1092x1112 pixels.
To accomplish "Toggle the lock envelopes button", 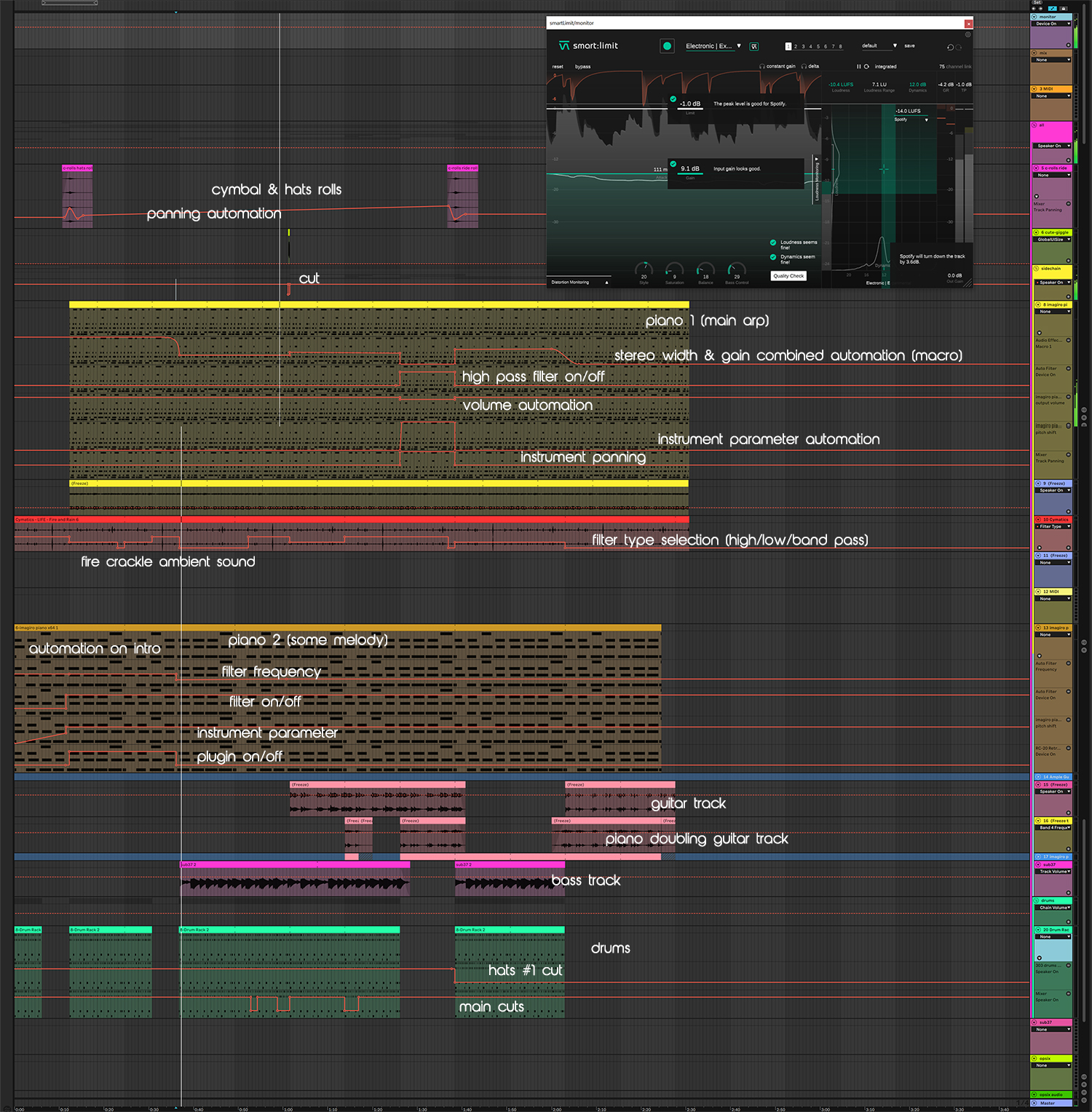I will tap(1063, 9).
